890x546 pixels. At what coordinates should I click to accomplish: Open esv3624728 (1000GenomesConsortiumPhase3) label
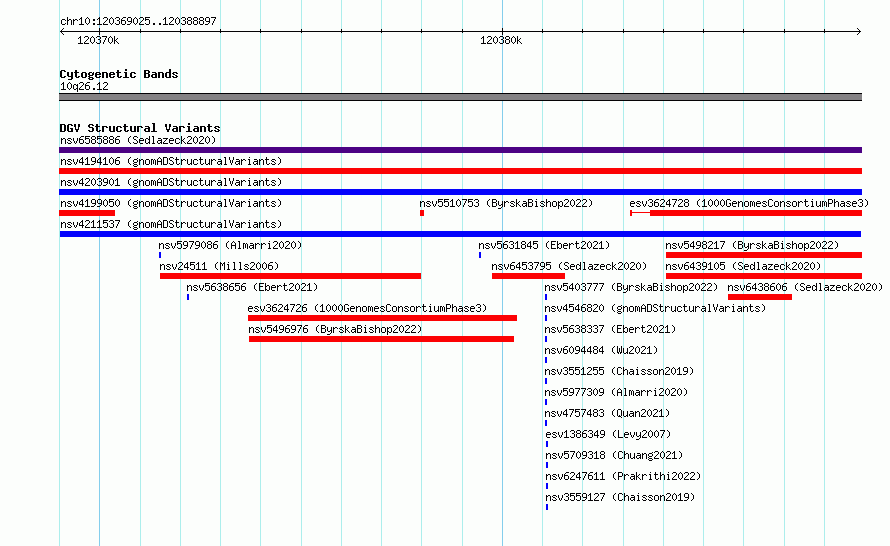click(749, 203)
